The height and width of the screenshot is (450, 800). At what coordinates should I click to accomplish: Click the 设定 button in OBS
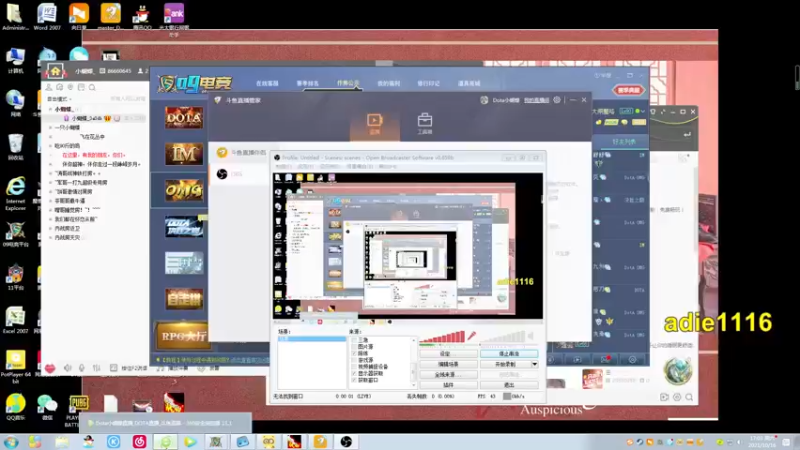(448, 354)
